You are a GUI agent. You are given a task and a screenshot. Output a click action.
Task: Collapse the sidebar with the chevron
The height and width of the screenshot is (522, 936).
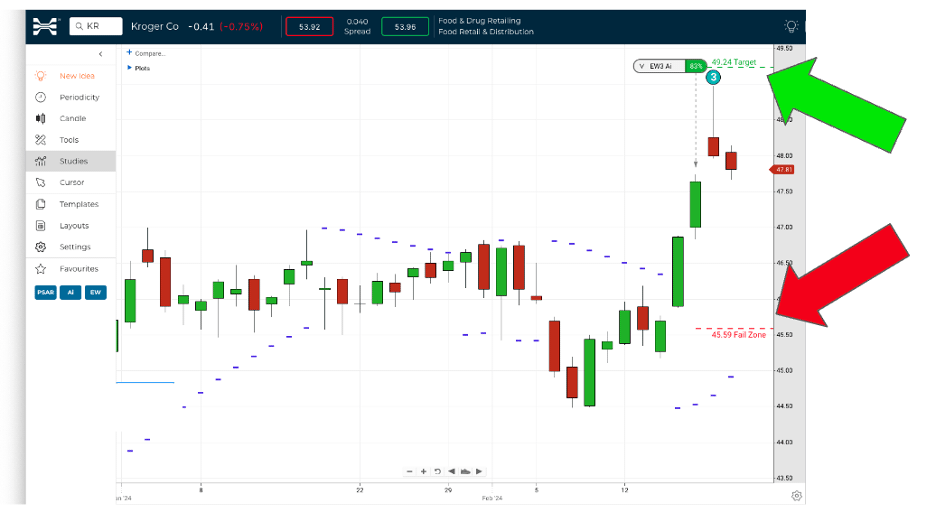click(100, 54)
